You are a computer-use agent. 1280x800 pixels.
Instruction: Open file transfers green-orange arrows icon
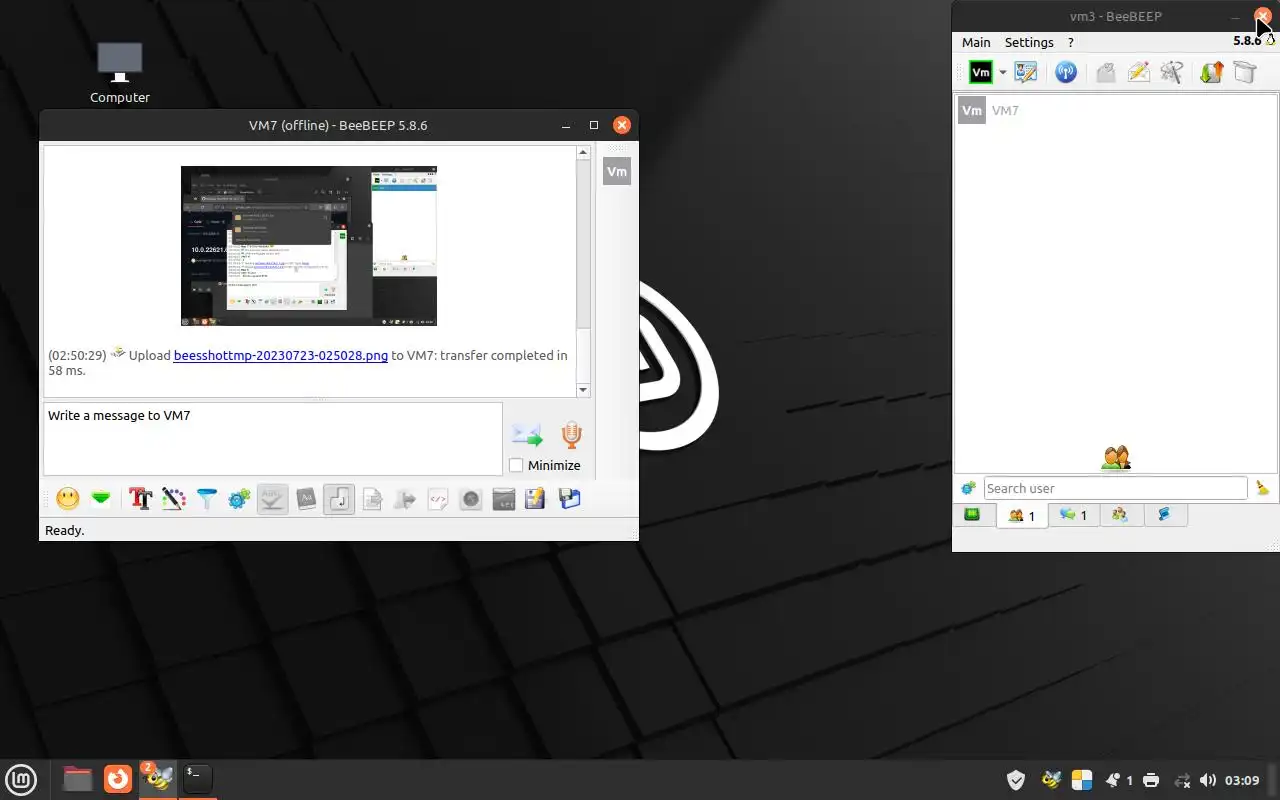click(x=1212, y=72)
